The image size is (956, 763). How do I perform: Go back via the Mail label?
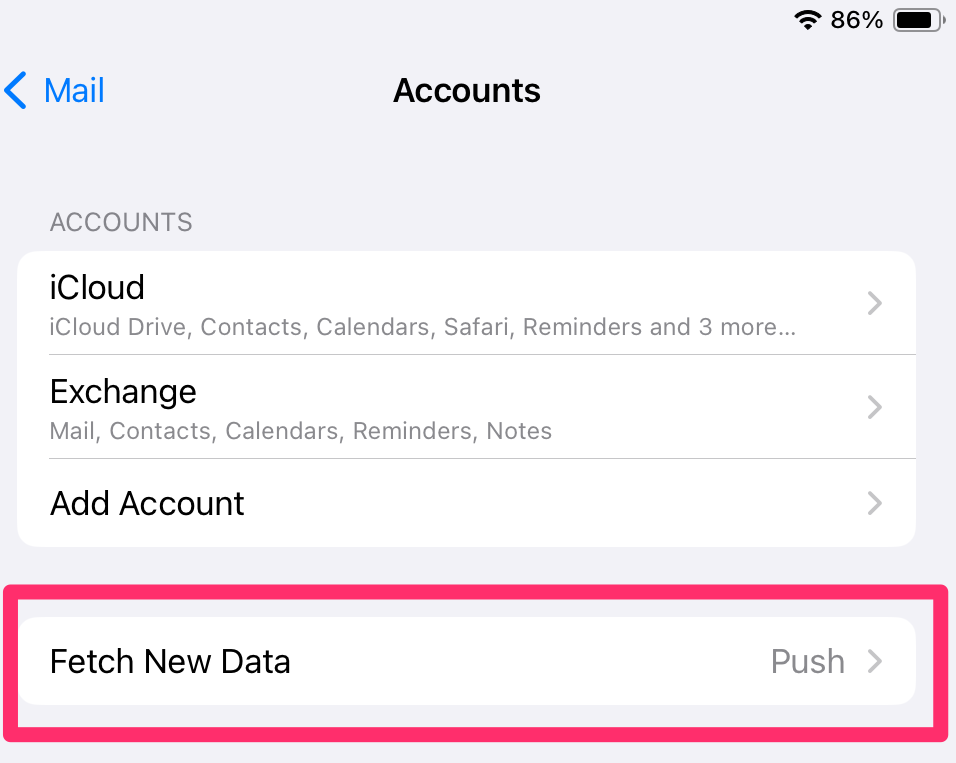click(x=74, y=91)
